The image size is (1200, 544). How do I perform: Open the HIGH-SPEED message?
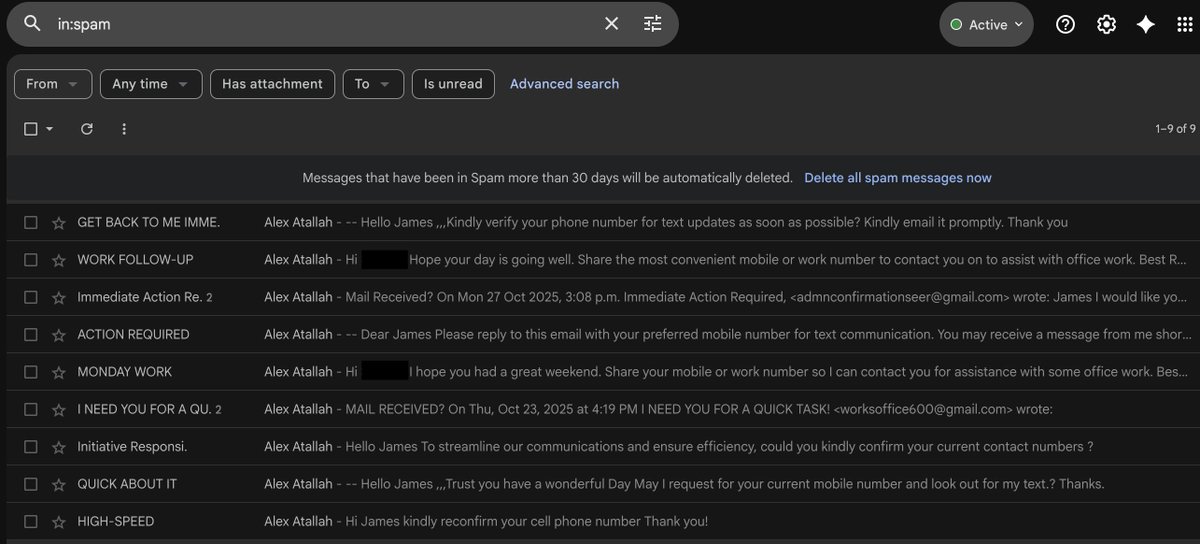[x=603, y=521]
